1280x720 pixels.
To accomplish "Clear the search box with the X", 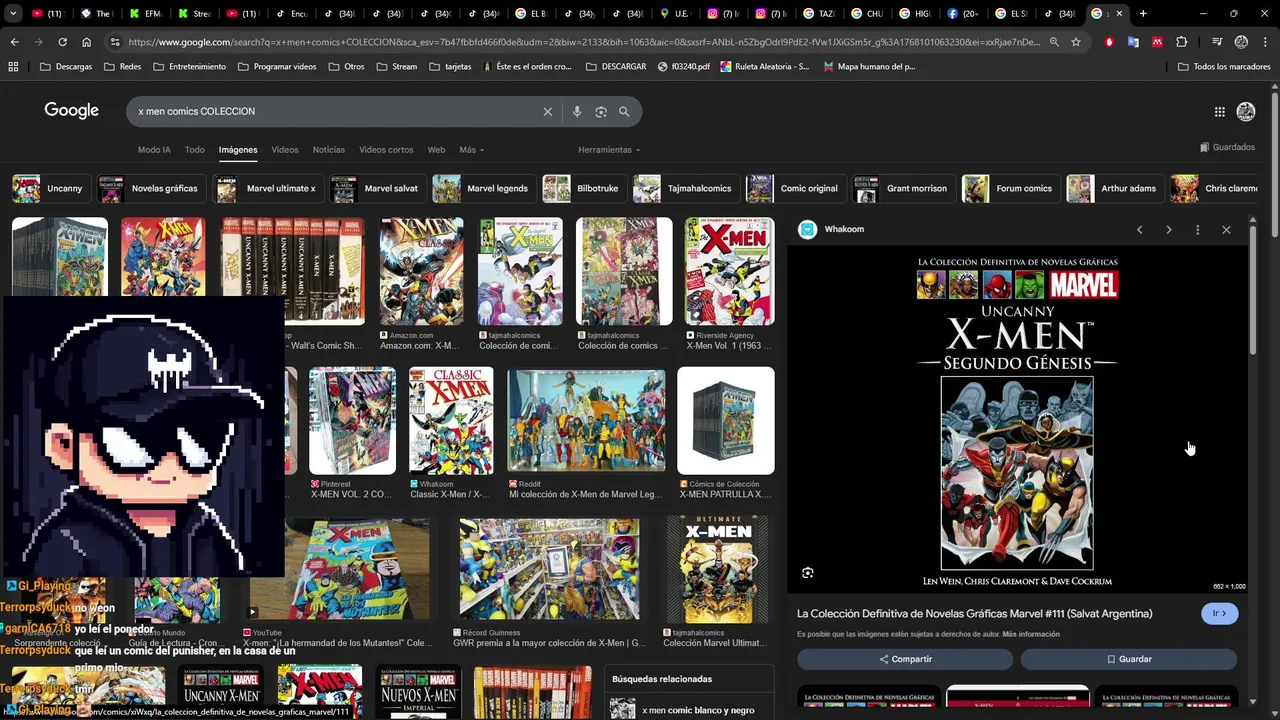I will [547, 111].
